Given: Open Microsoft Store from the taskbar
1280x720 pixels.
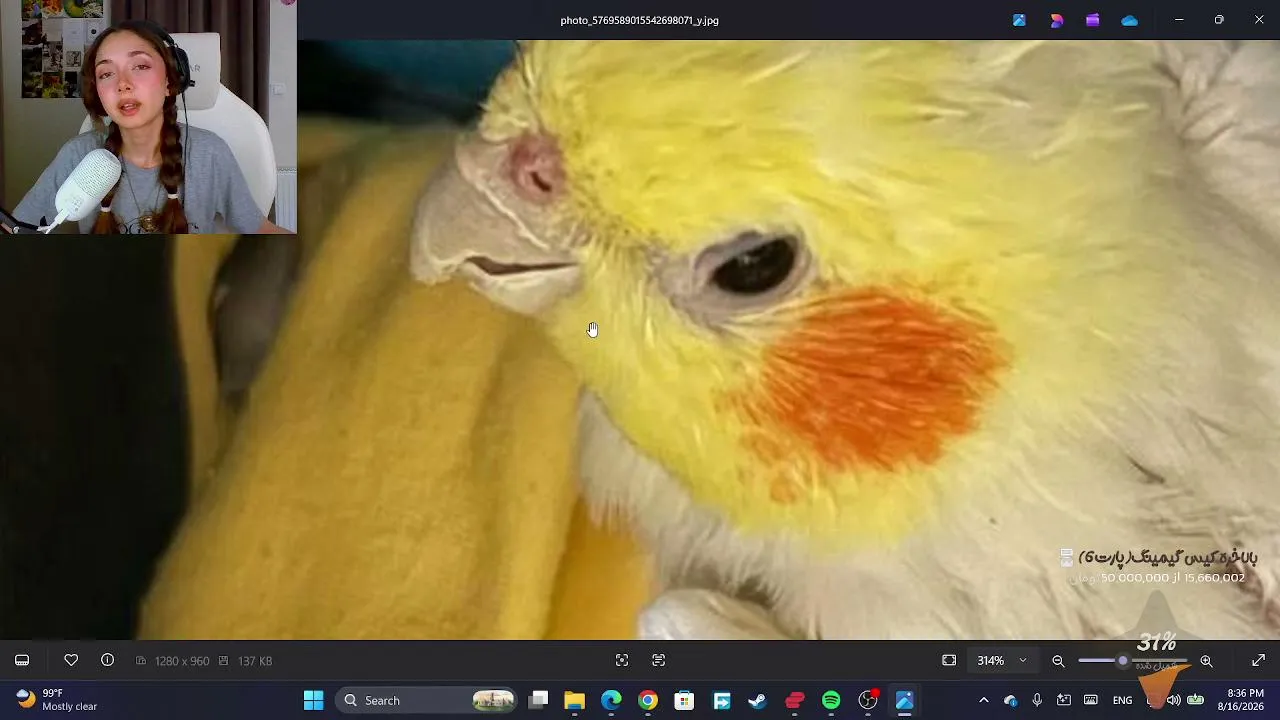Looking at the screenshot, I should click(684, 700).
